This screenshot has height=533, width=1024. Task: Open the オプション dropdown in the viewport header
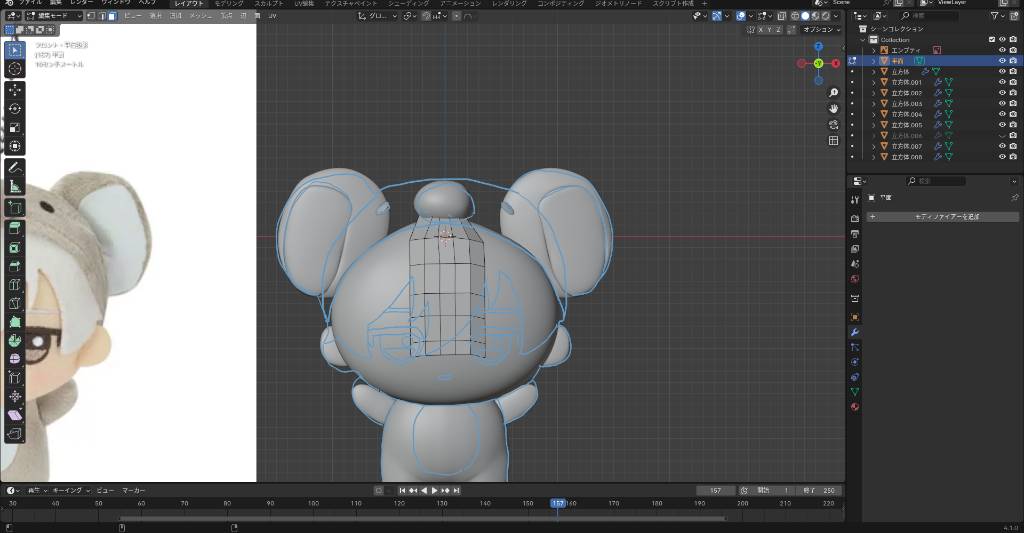coord(822,29)
